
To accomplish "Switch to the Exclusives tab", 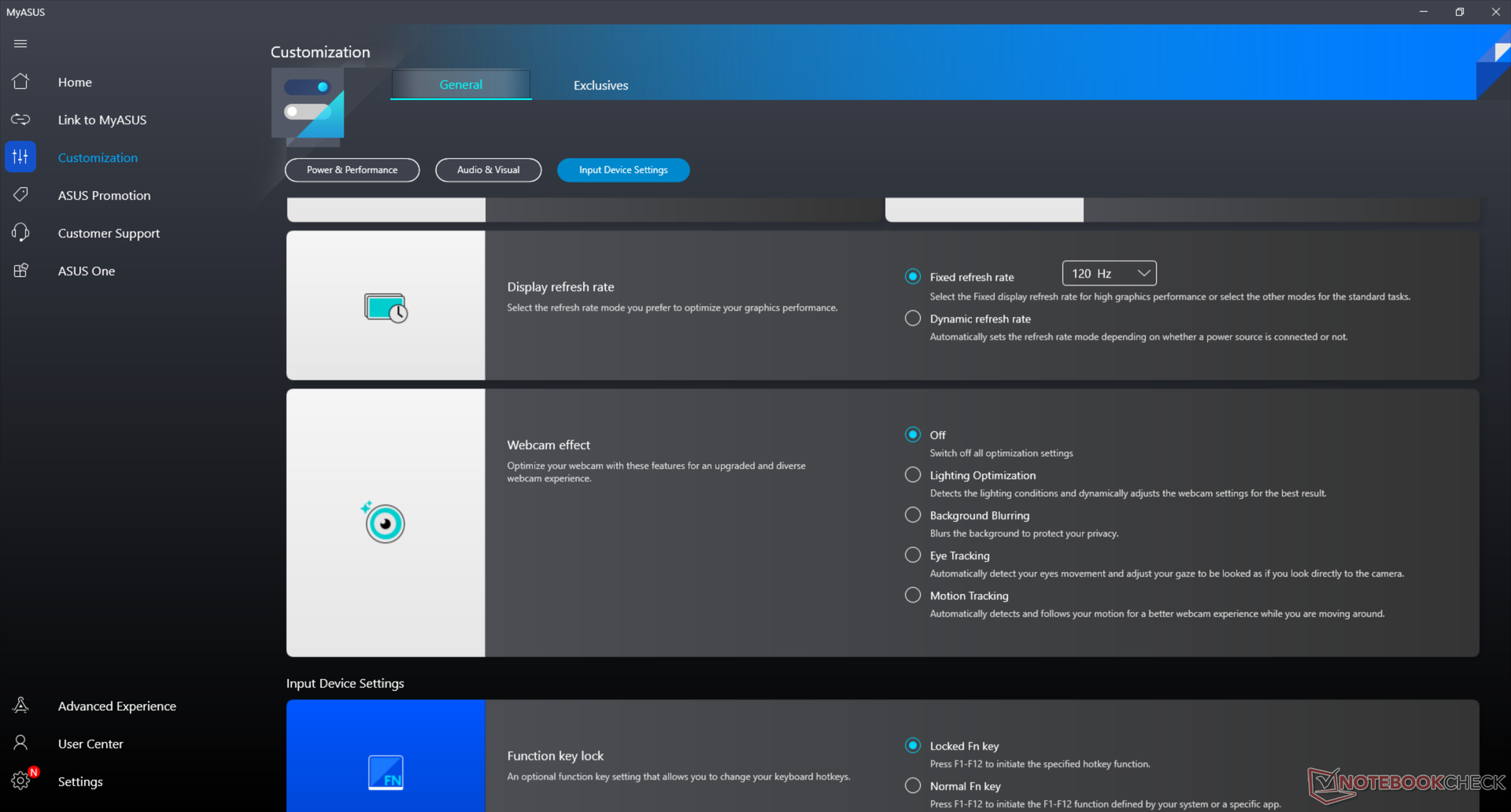I will [600, 85].
